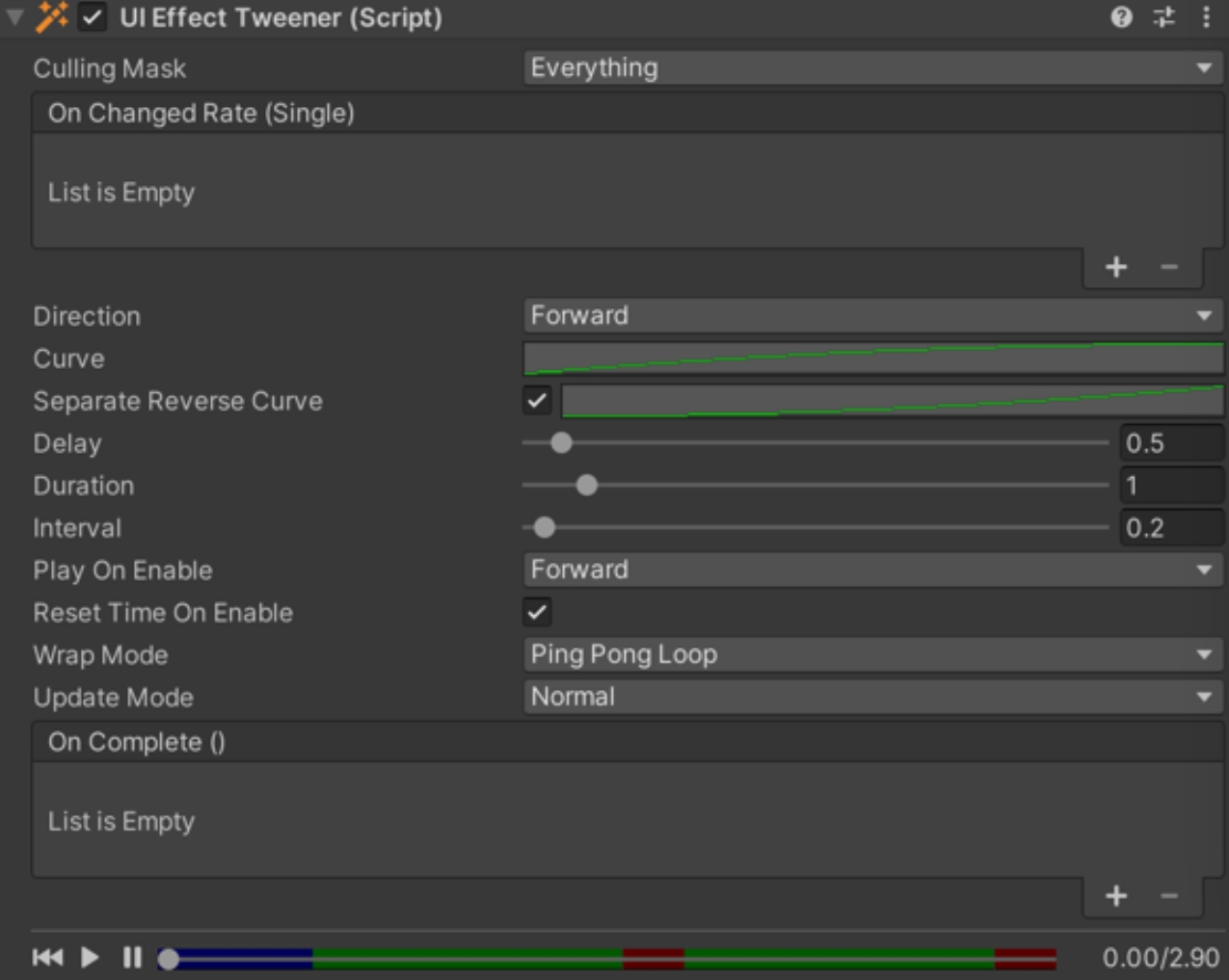Add a listener to On Complete event

[x=1116, y=895]
